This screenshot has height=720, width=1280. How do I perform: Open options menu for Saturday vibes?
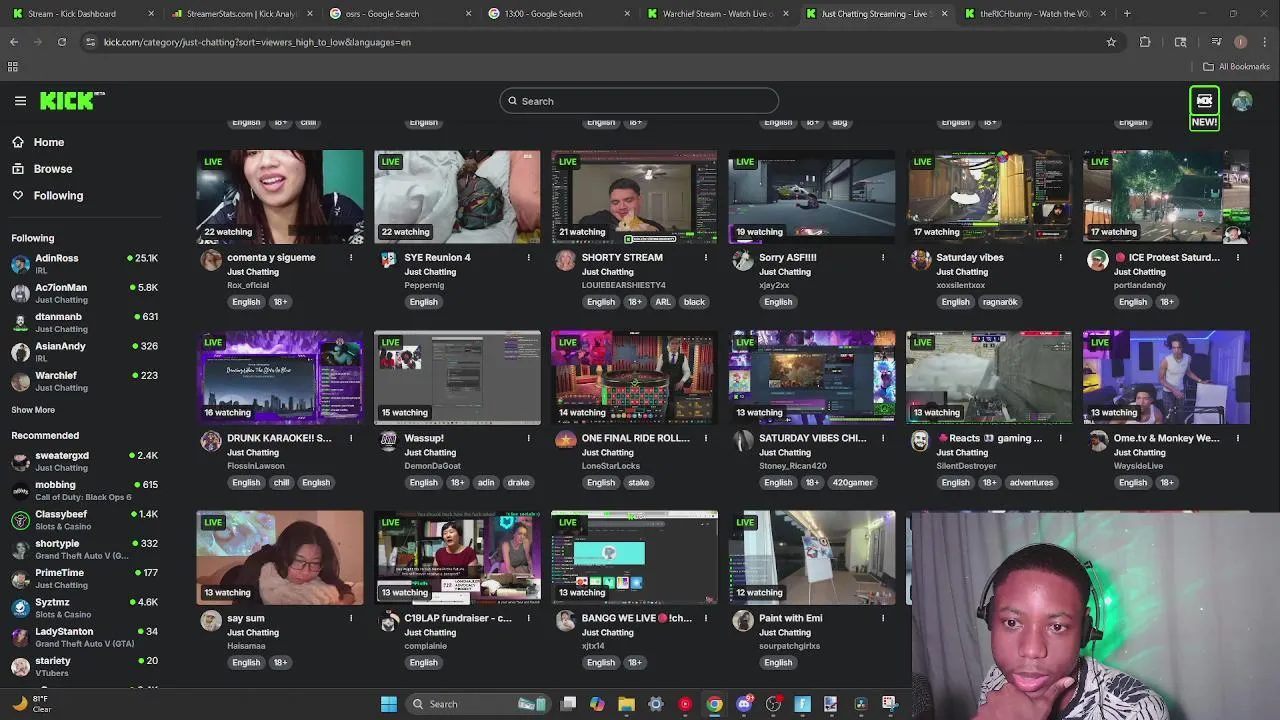tap(1060, 258)
